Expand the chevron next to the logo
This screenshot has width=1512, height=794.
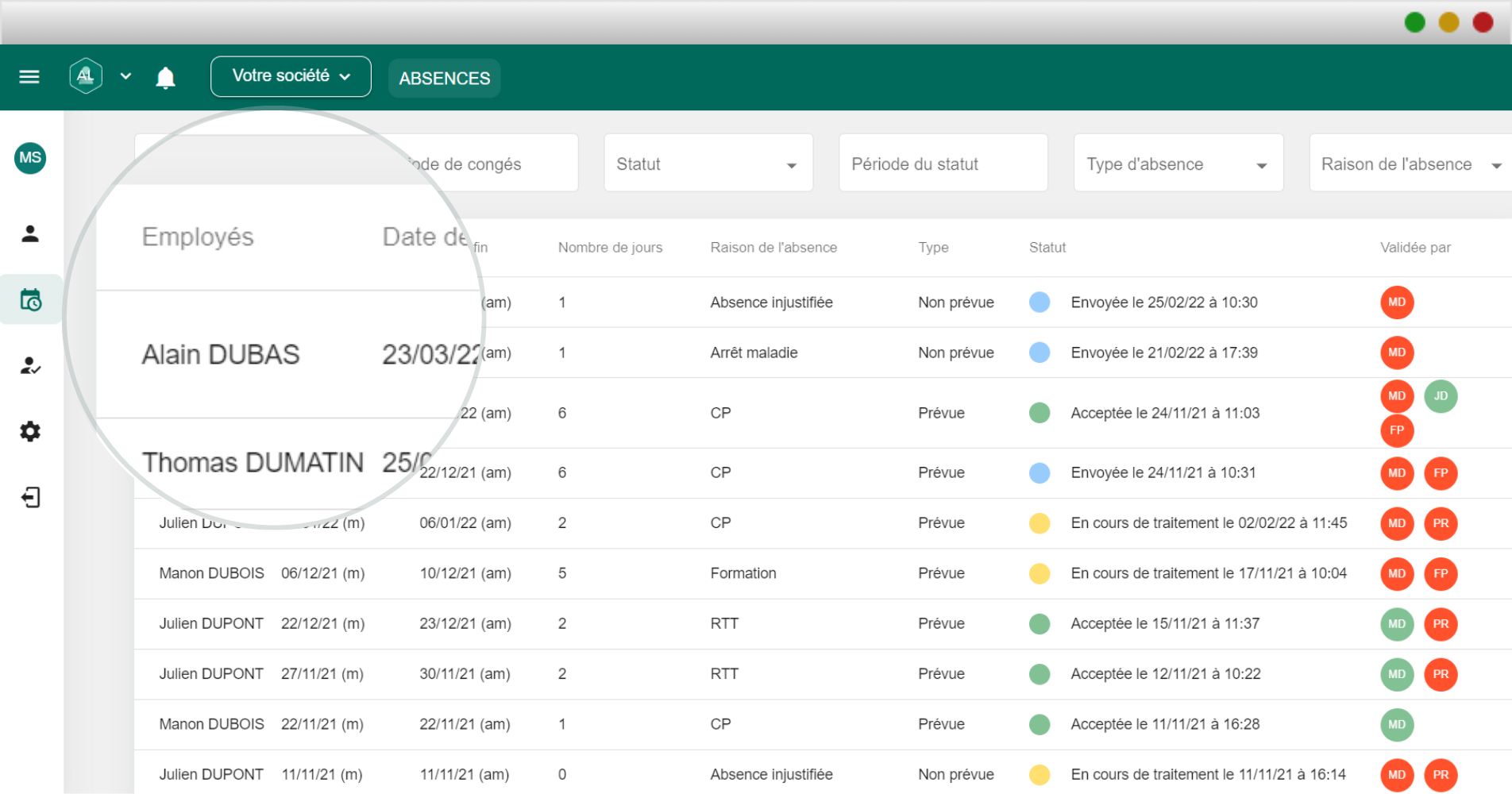tap(125, 76)
